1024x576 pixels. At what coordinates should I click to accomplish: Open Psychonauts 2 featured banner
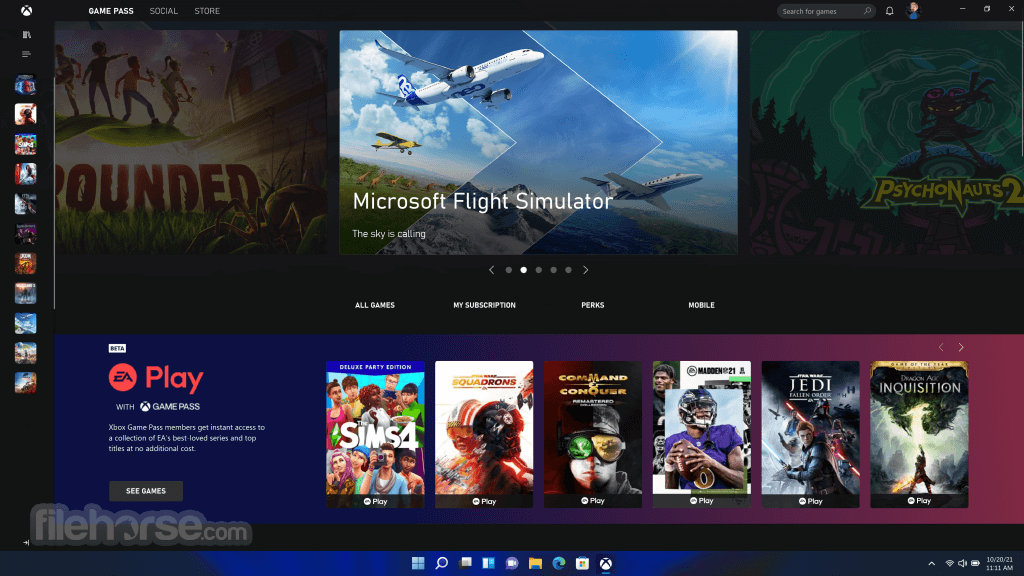pyautogui.click(x=887, y=142)
